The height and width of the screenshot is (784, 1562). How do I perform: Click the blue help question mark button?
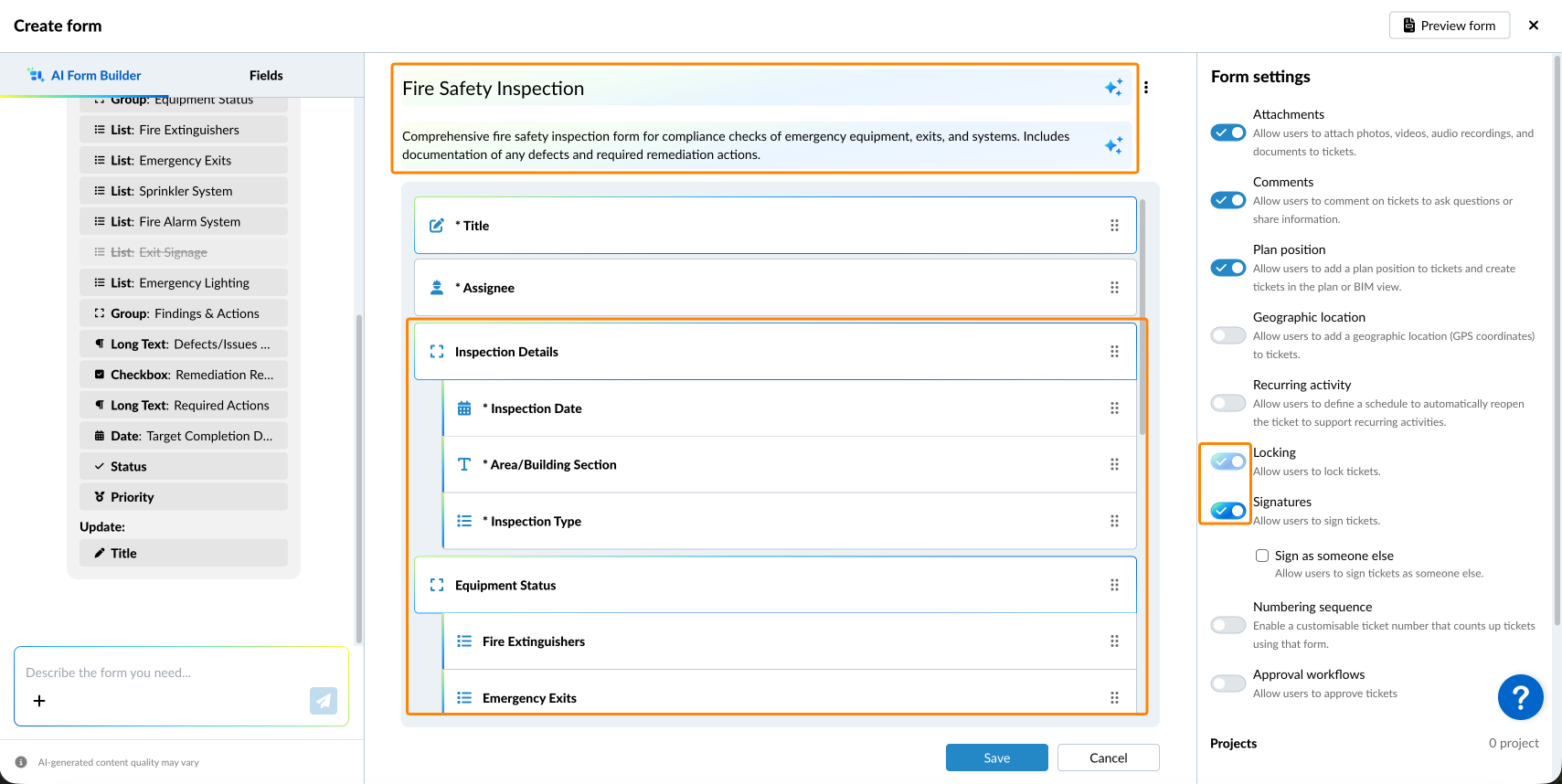[1520, 697]
